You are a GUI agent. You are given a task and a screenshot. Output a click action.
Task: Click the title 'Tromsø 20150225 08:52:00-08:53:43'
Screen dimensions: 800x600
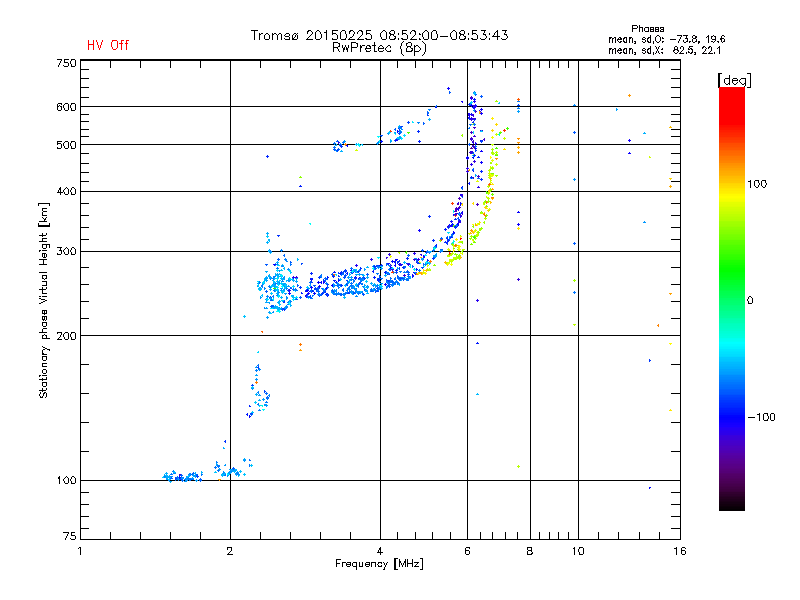pyautogui.click(x=379, y=35)
